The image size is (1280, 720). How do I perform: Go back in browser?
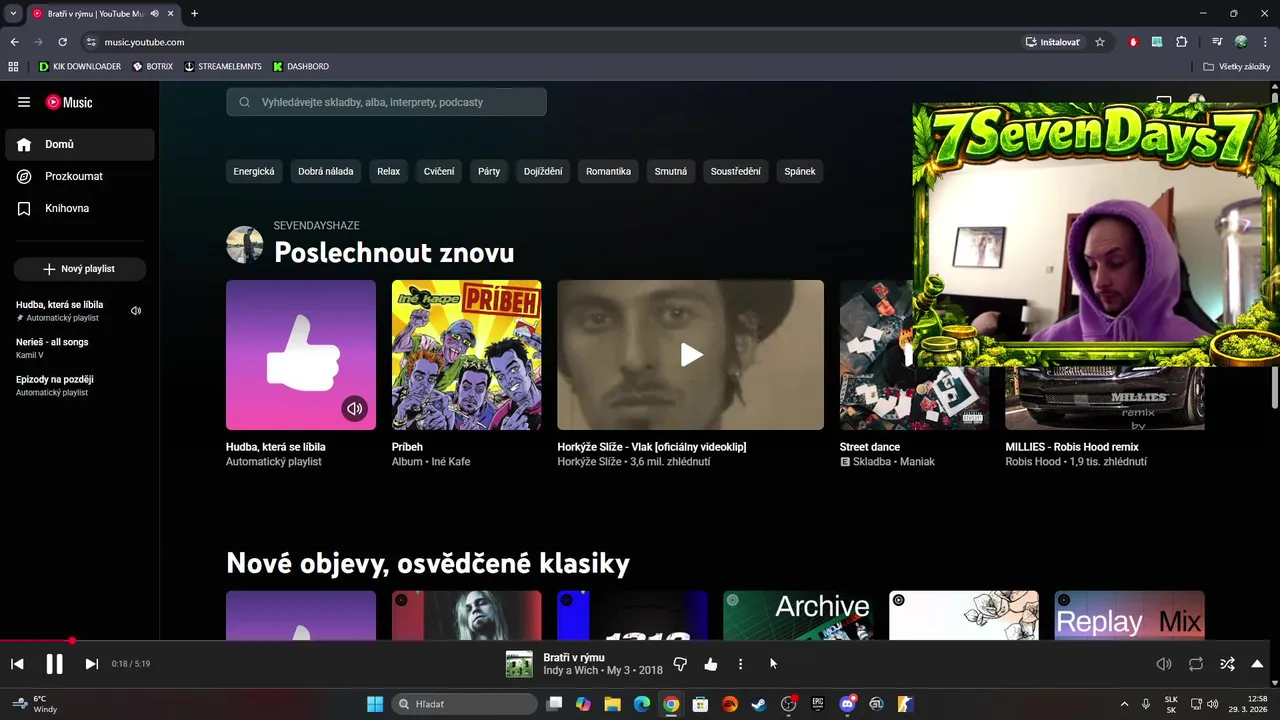click(x=14, y=42)
